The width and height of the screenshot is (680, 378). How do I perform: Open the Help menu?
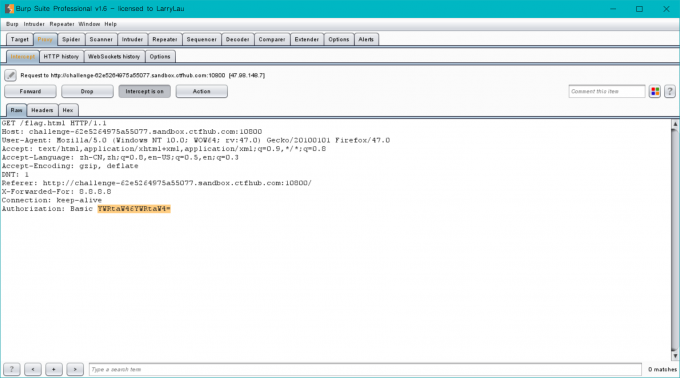(111, 24)
